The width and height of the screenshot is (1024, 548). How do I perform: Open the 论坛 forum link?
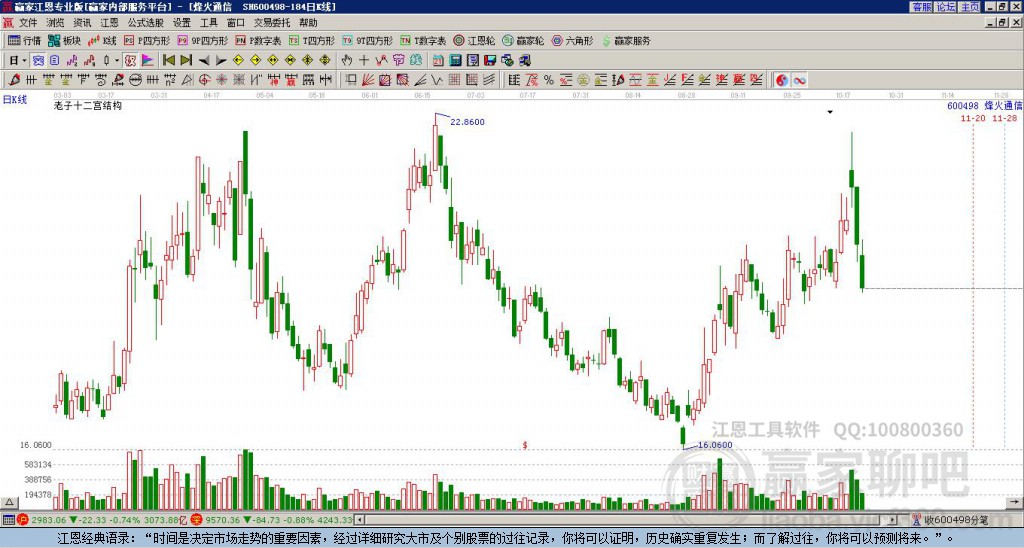click(x=946, y=7)
